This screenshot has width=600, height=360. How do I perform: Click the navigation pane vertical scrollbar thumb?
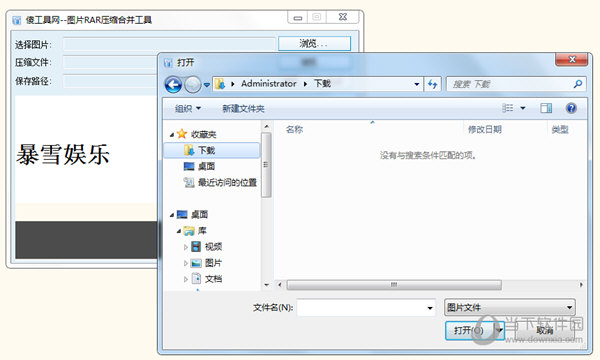267,165
